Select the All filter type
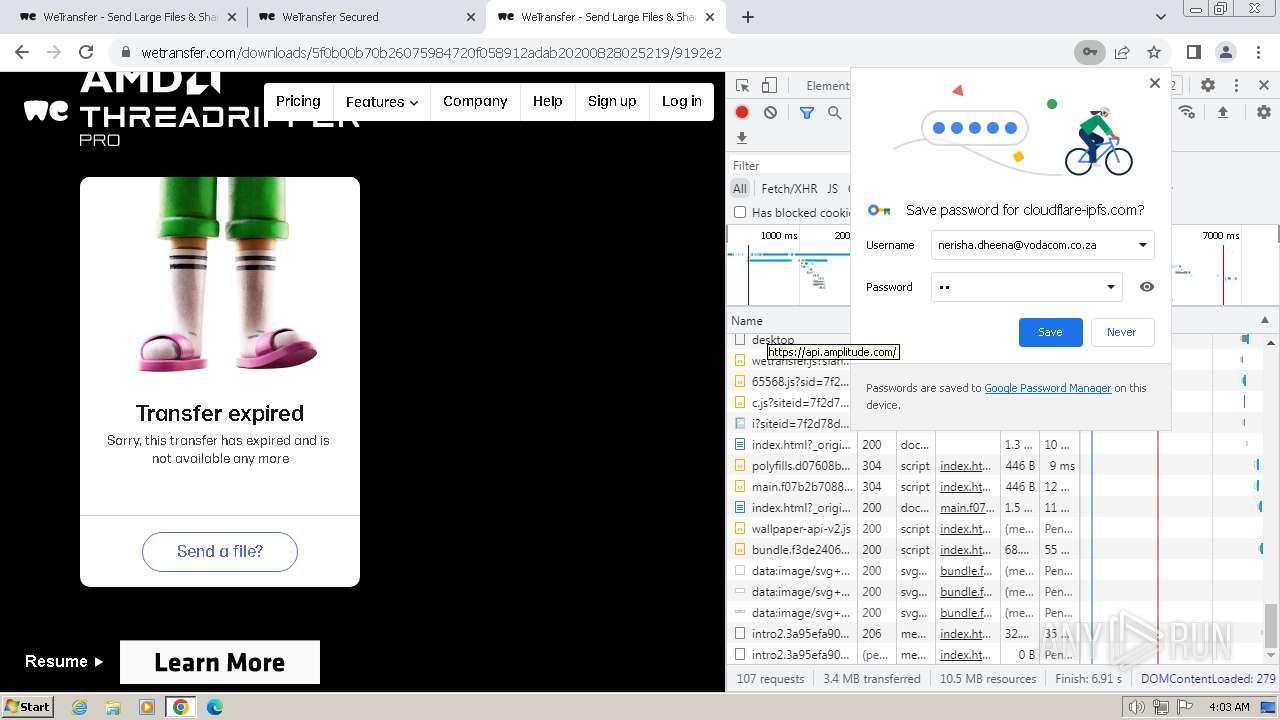Viewport: 1280px width, 720px height. [x=740, y=188]
